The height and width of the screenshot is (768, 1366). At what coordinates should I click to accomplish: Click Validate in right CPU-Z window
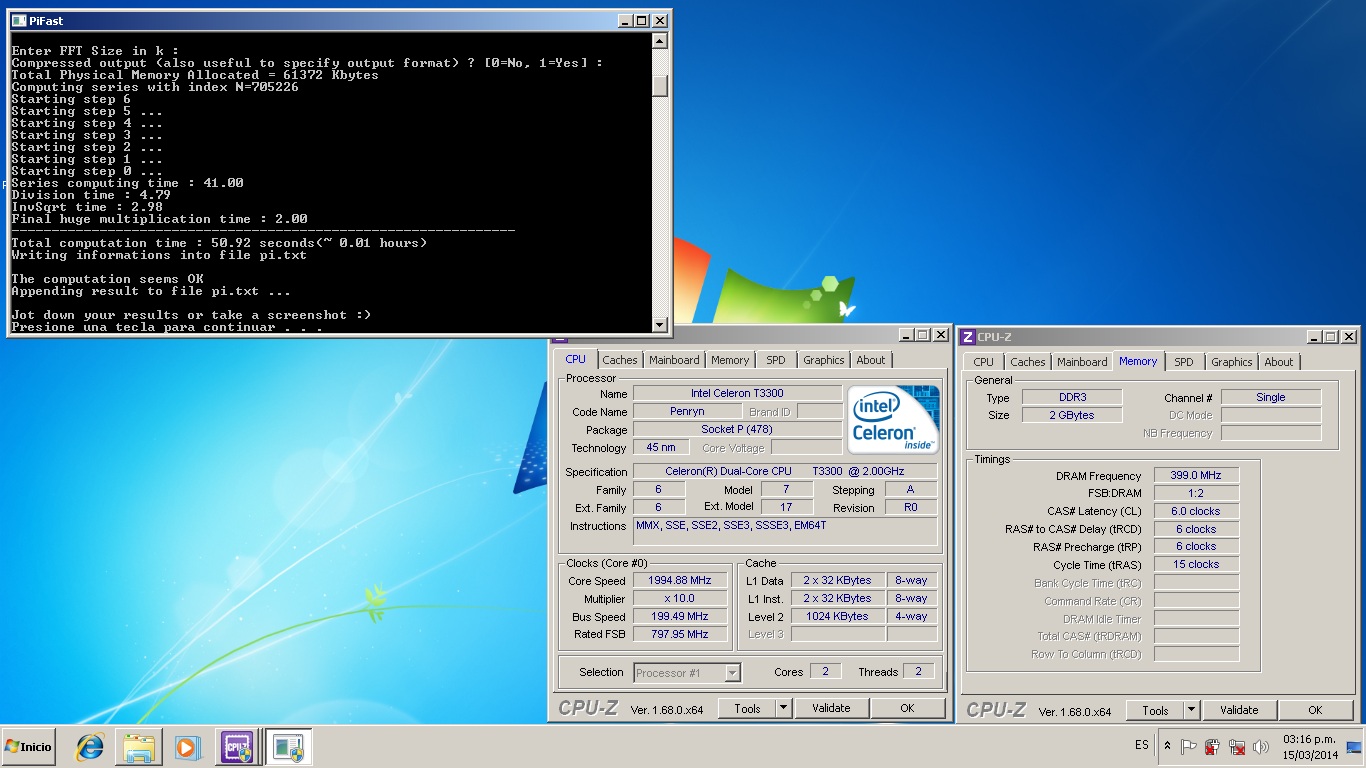(1239, 710)
